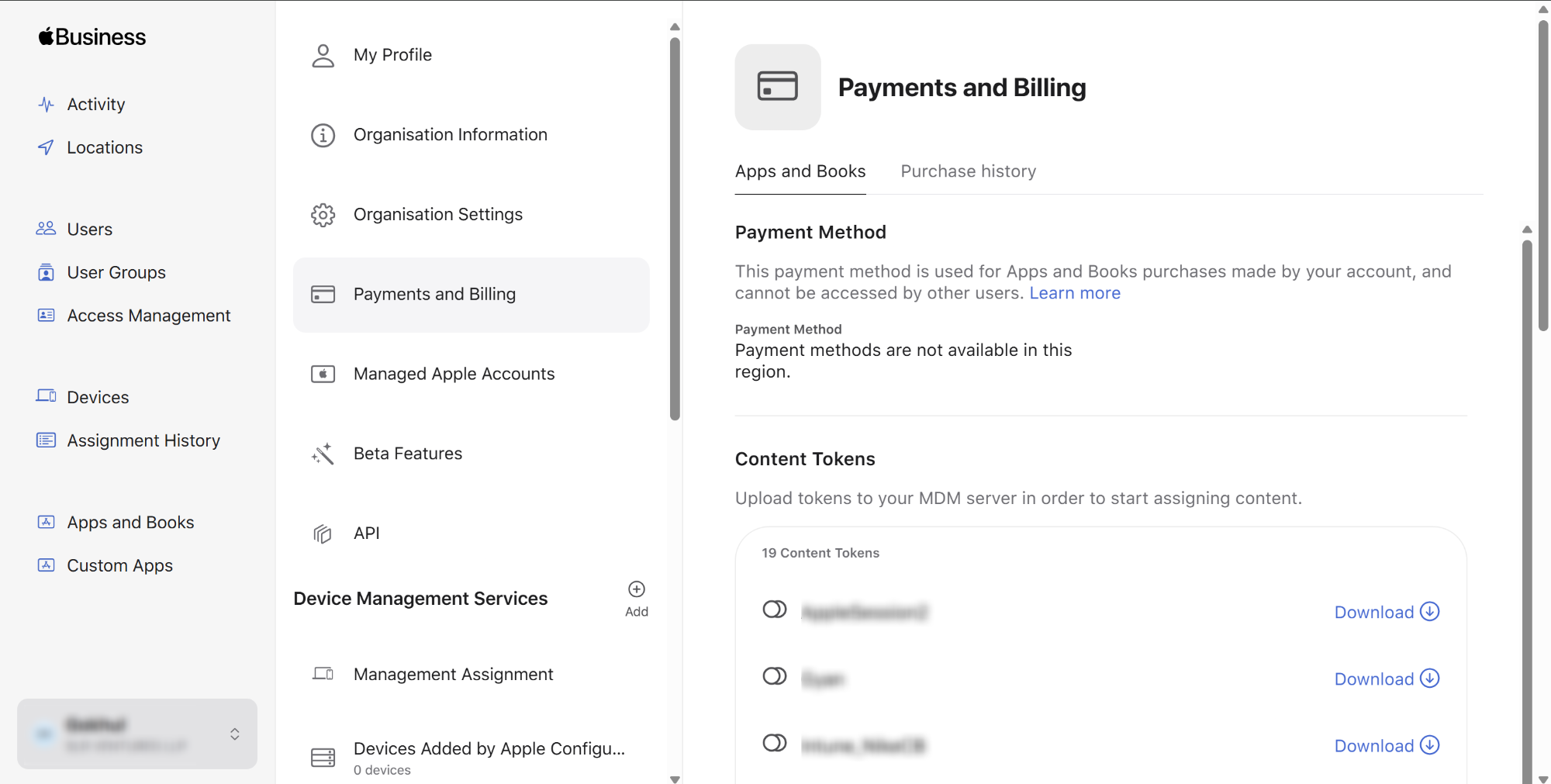1551x784 pixels.
Task: Open Users in the sidebar
Action: click(90, 229)
